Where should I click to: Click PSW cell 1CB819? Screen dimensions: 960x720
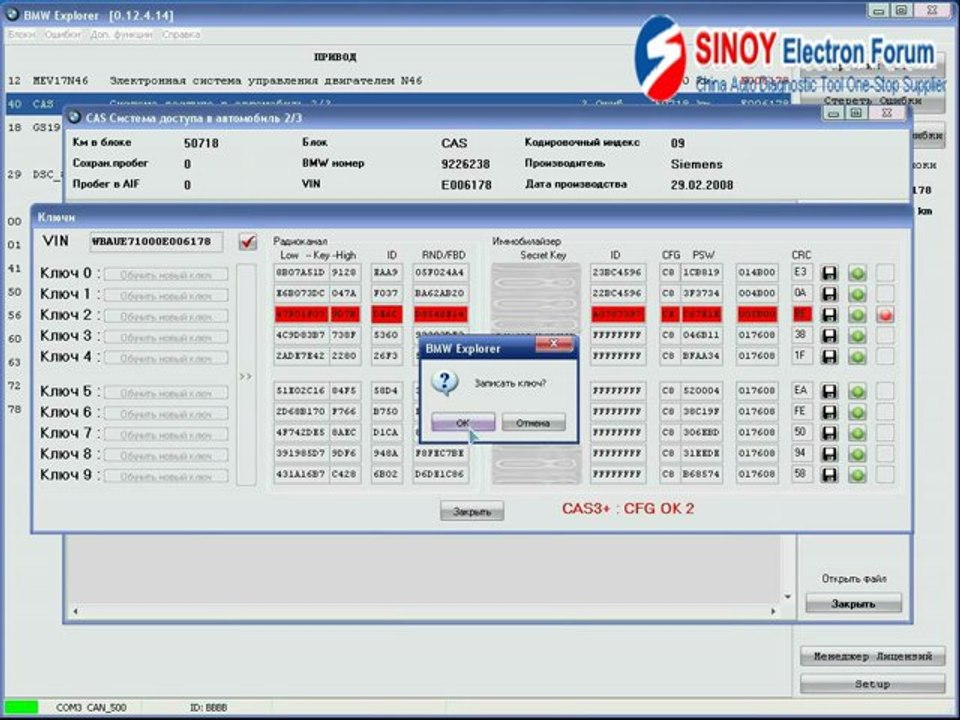701,272
